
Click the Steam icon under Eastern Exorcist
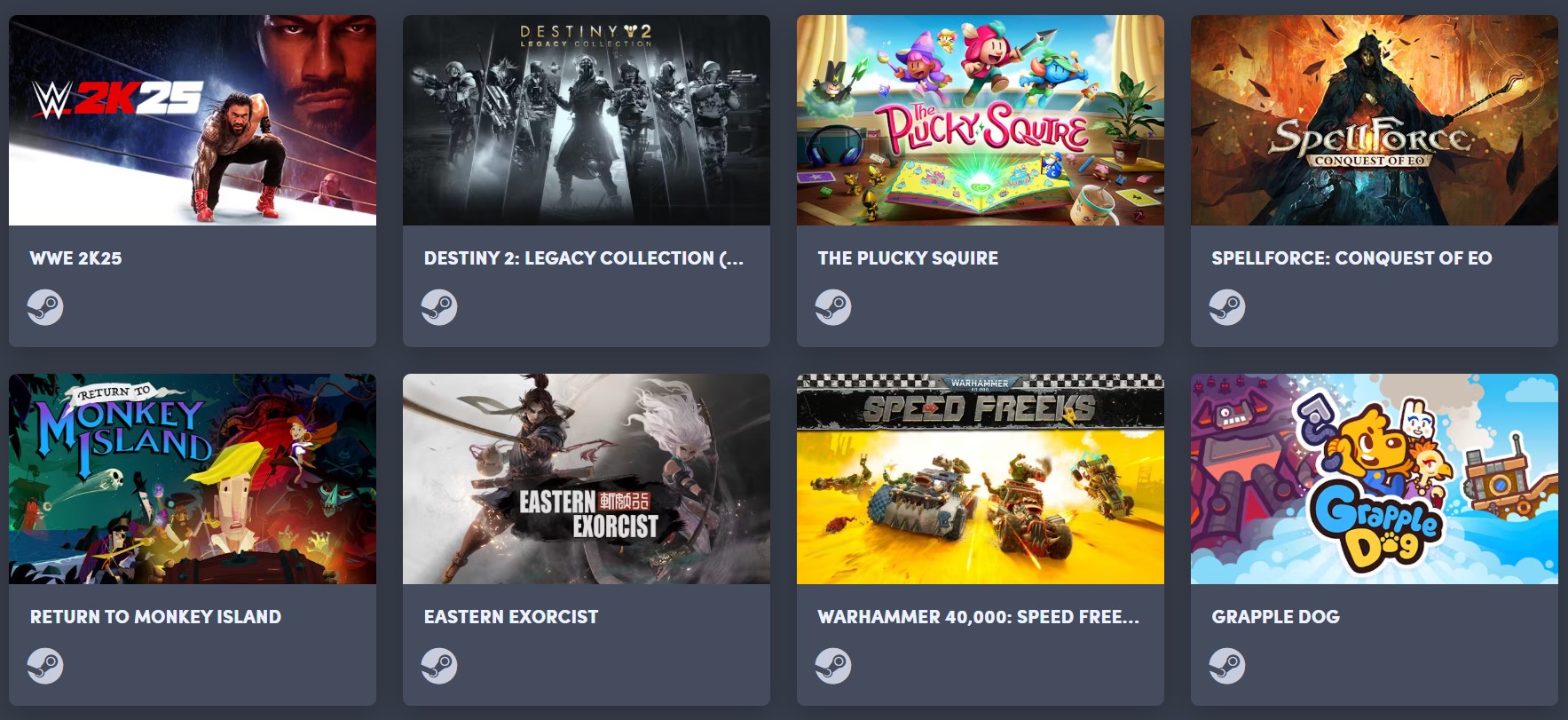coord(439,666)
